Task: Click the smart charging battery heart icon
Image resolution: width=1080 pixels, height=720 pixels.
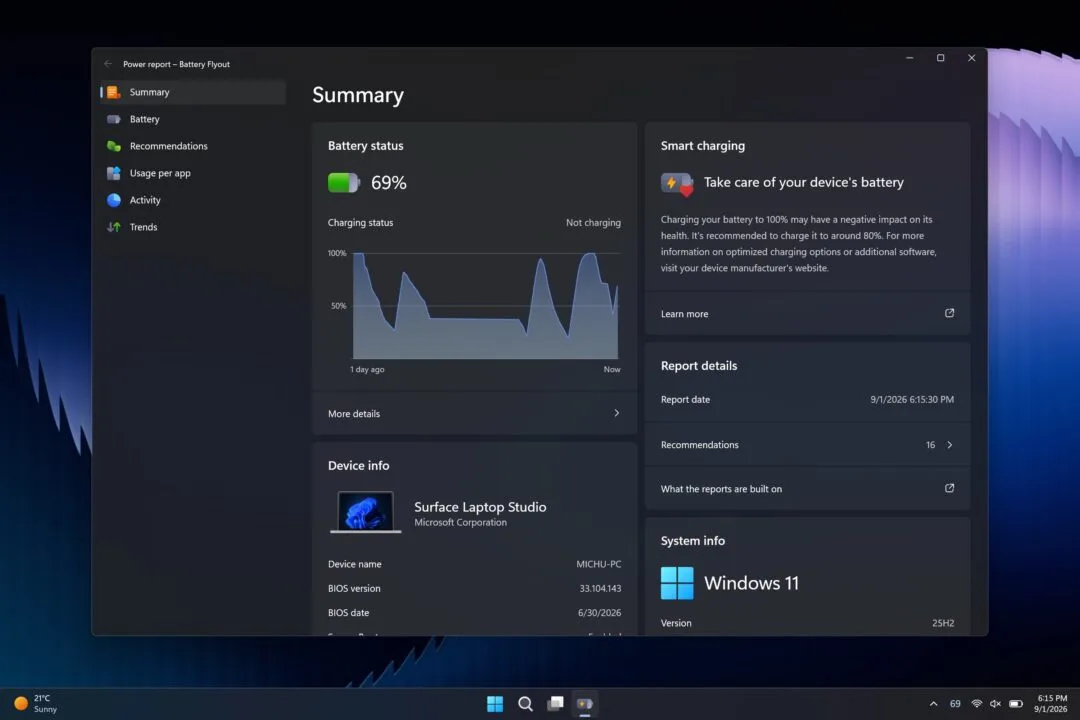Action: click(677, 184)
